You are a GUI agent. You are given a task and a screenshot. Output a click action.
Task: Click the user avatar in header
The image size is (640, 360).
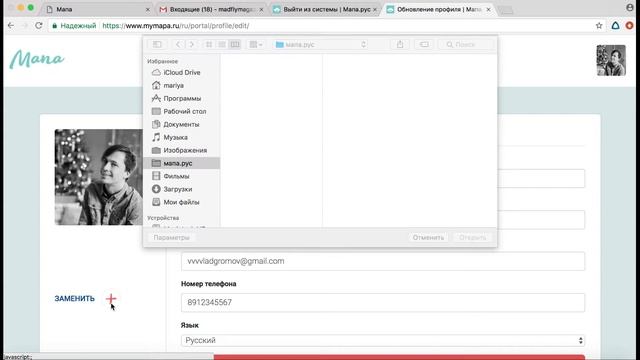tap(611, 60)
